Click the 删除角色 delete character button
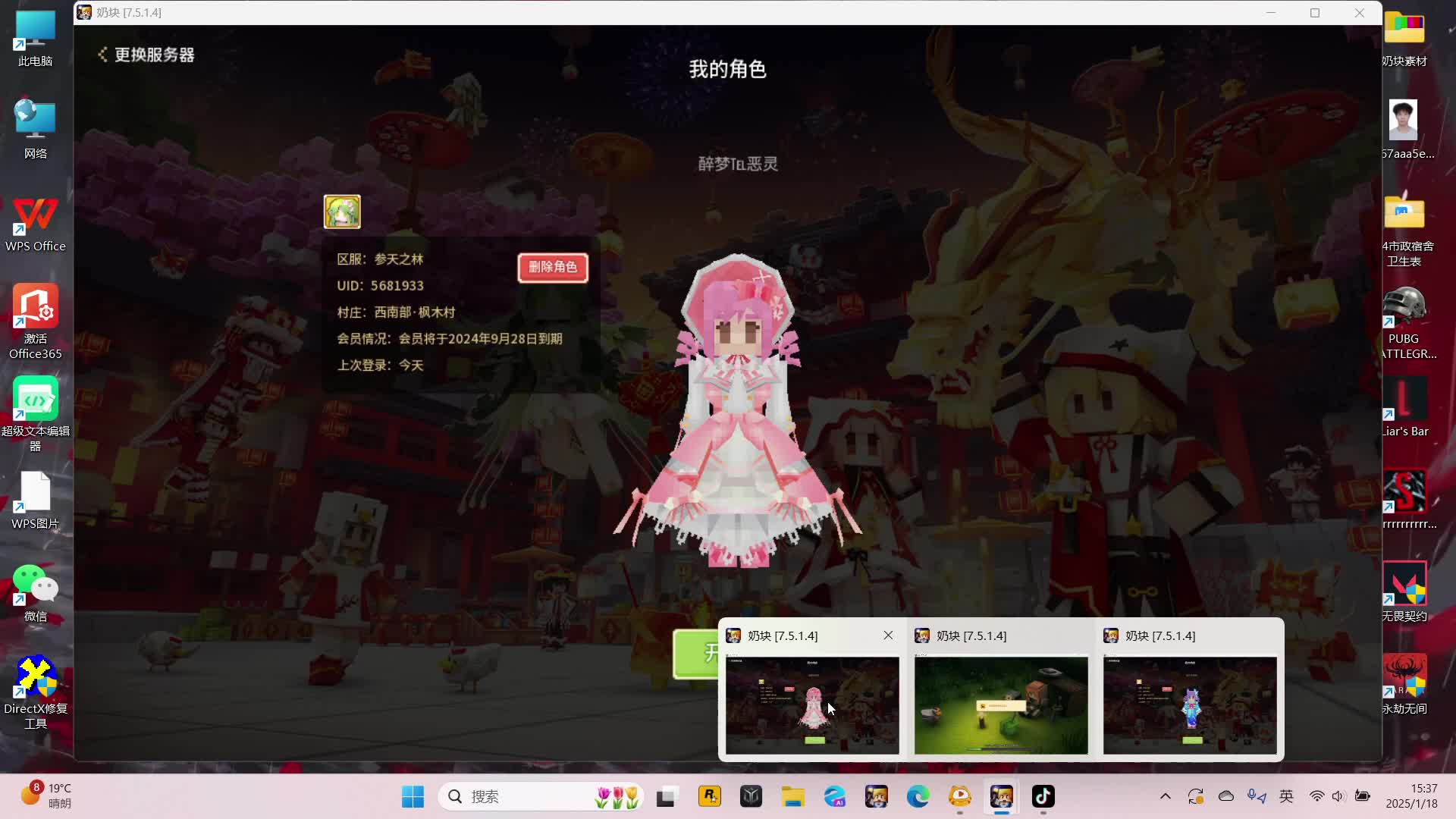 [552, 268]
